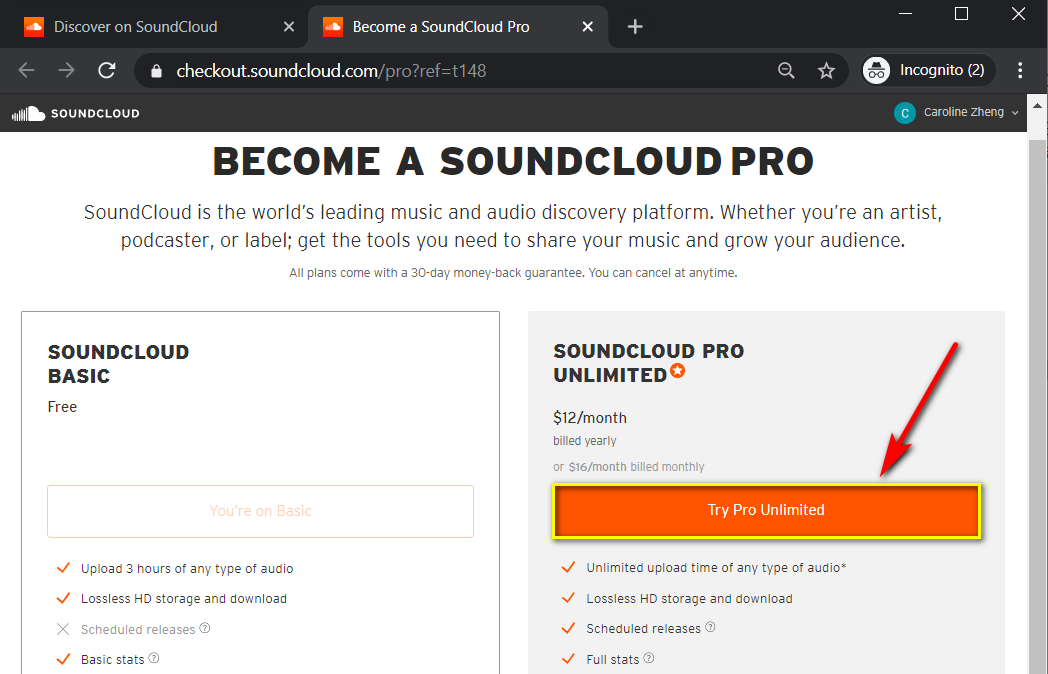
Task: Click info icon beside Basic stats
Action: point(154,659)
